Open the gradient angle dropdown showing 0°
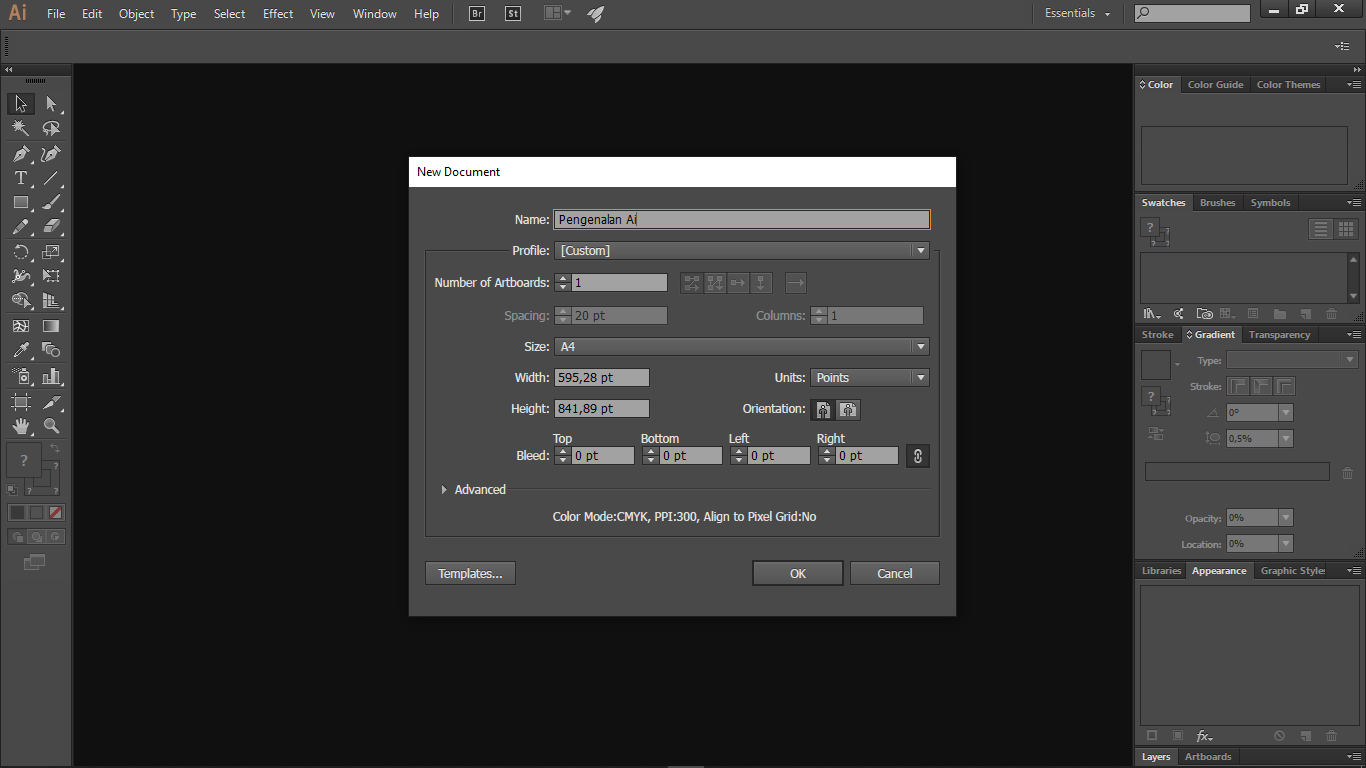1366x768 pixels. (x=1286, y=413)
